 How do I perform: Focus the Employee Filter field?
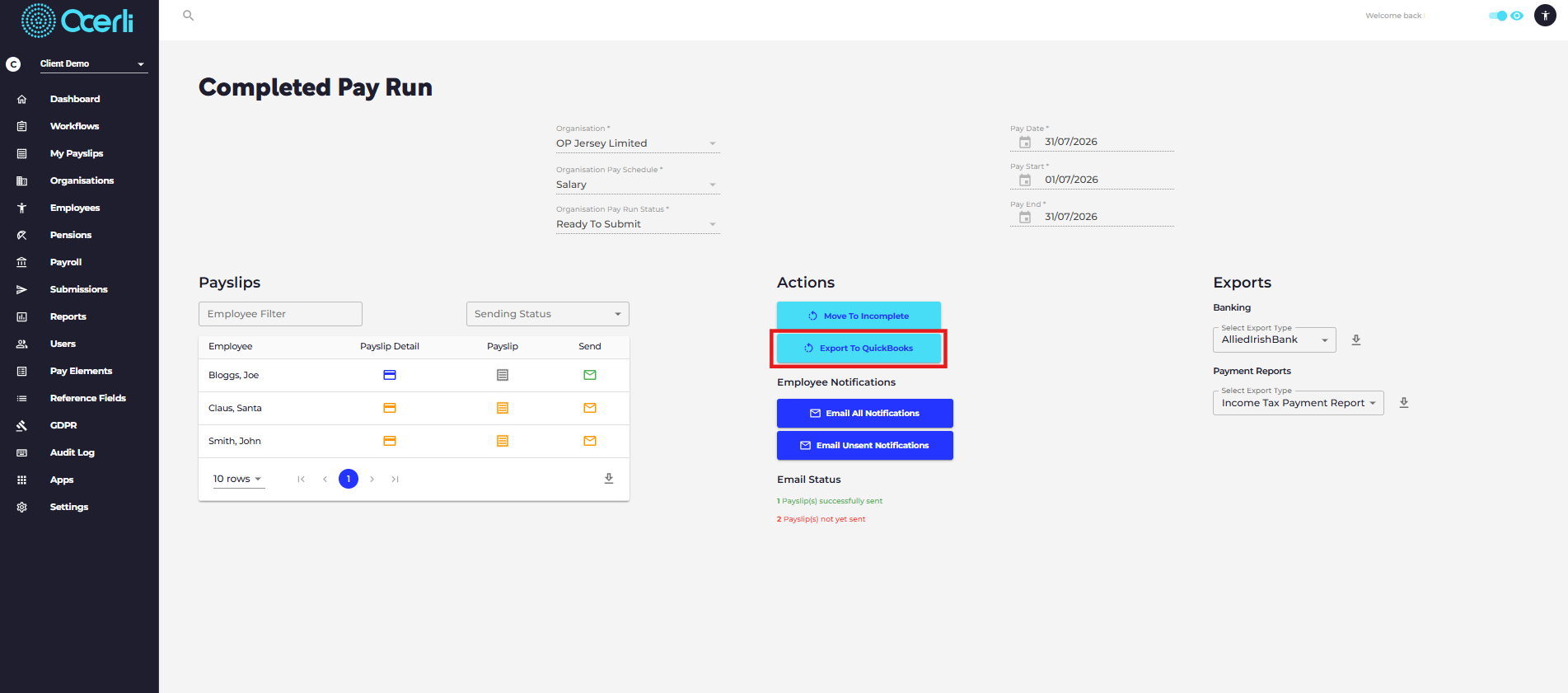(x=280, y=314)
